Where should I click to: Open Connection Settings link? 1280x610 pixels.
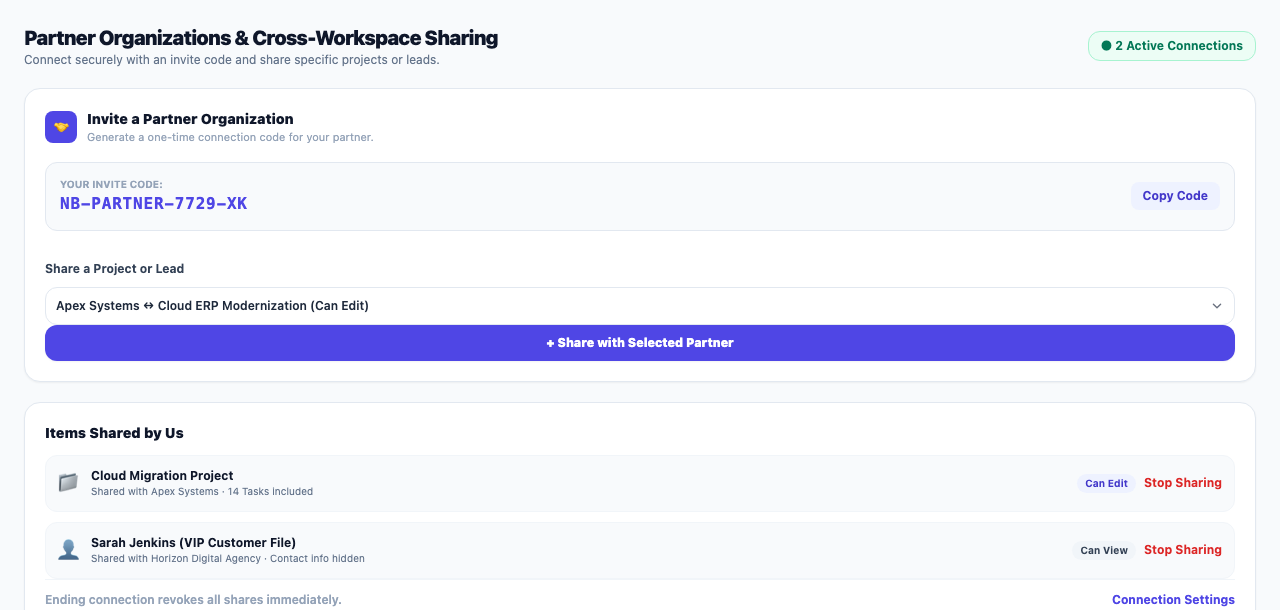pyautogui.click(x=1173, y=600)
